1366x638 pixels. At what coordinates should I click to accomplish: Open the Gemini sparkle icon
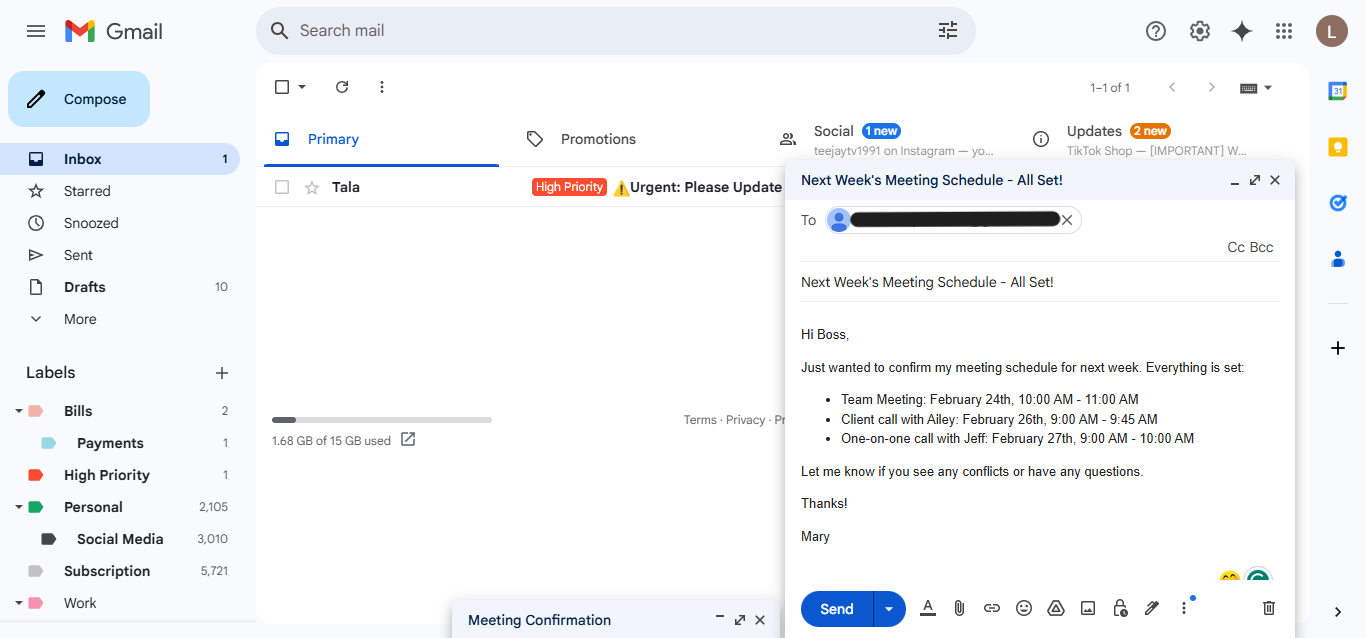coord(1242,31)
